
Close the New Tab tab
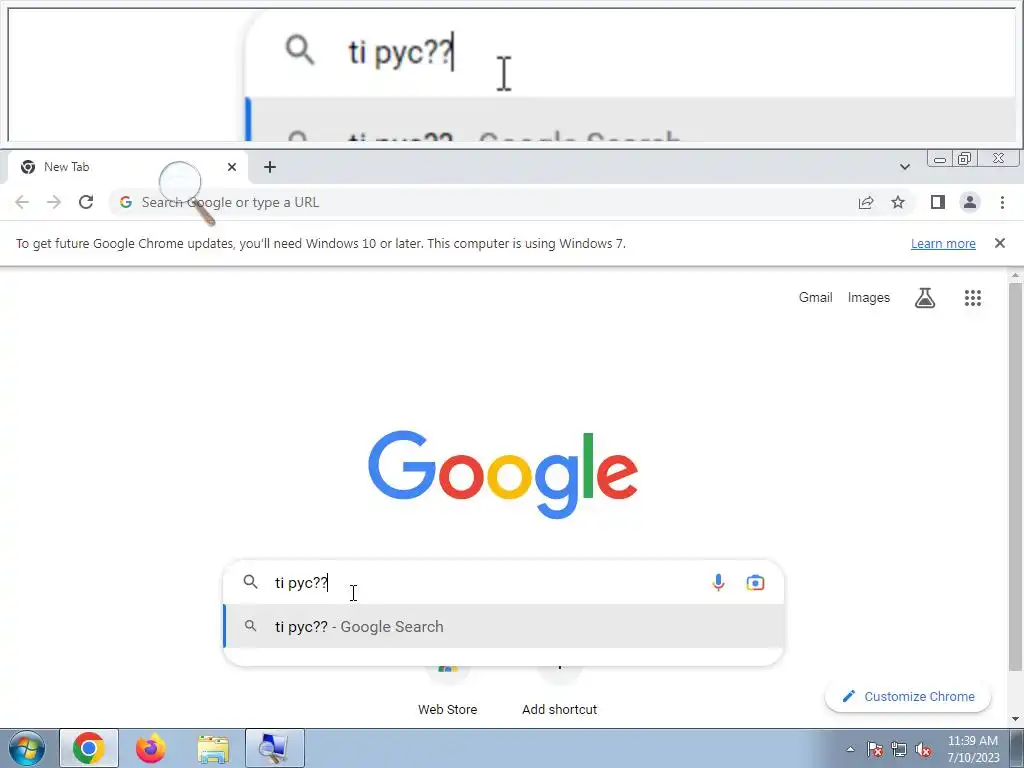tap(232, 167)
